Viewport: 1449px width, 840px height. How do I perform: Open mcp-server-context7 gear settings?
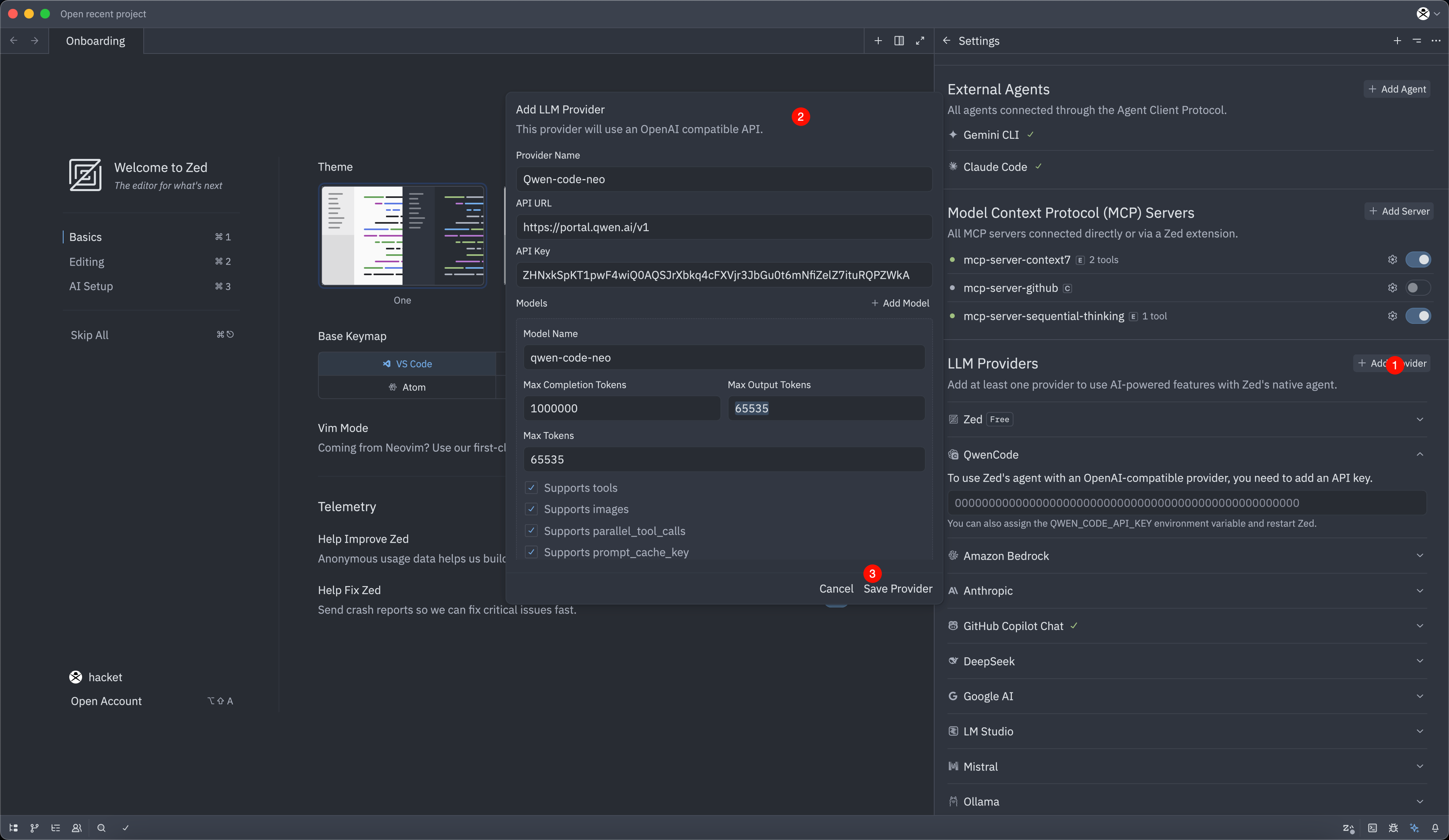pyautogui.click(x=1392, y=260)
